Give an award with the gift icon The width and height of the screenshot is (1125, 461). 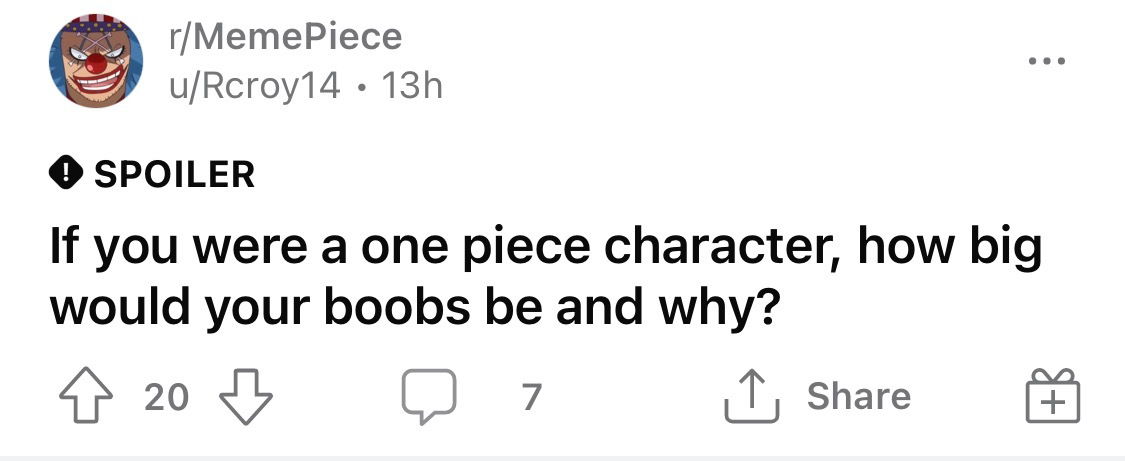(x=1052, y=396)
